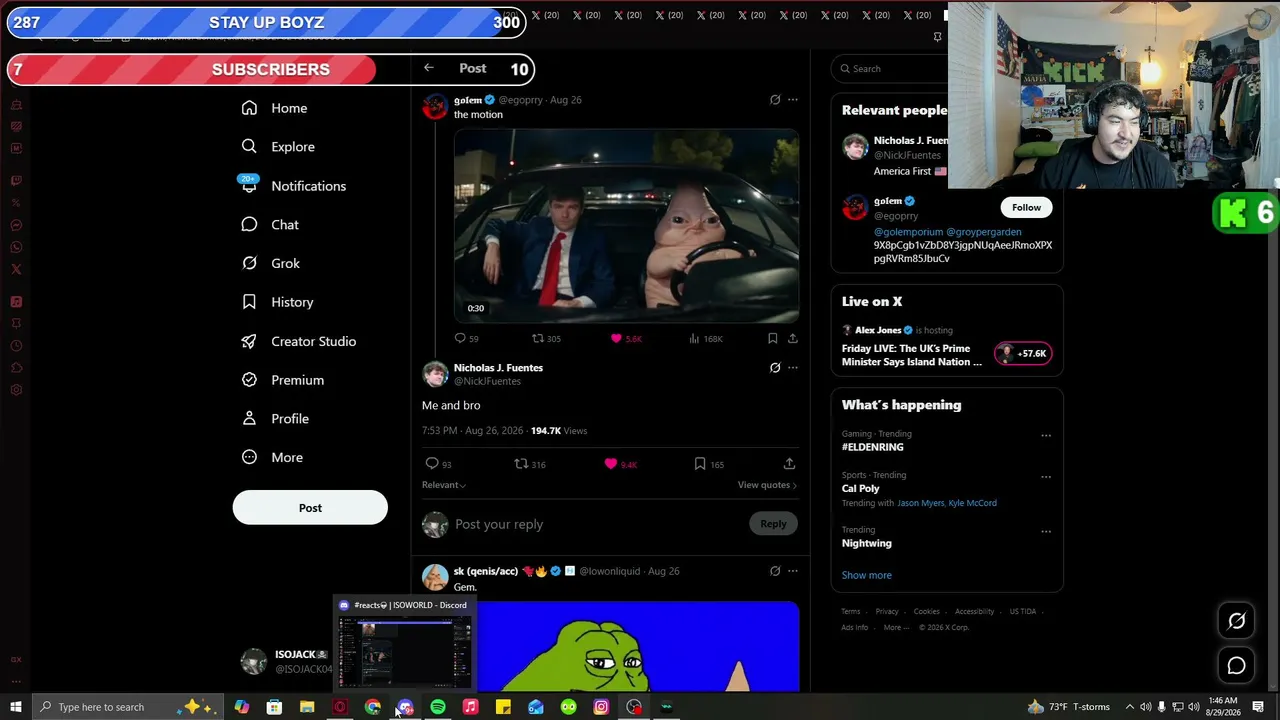
Task: Share the main Fuentes post
Action: coord(789,464)
